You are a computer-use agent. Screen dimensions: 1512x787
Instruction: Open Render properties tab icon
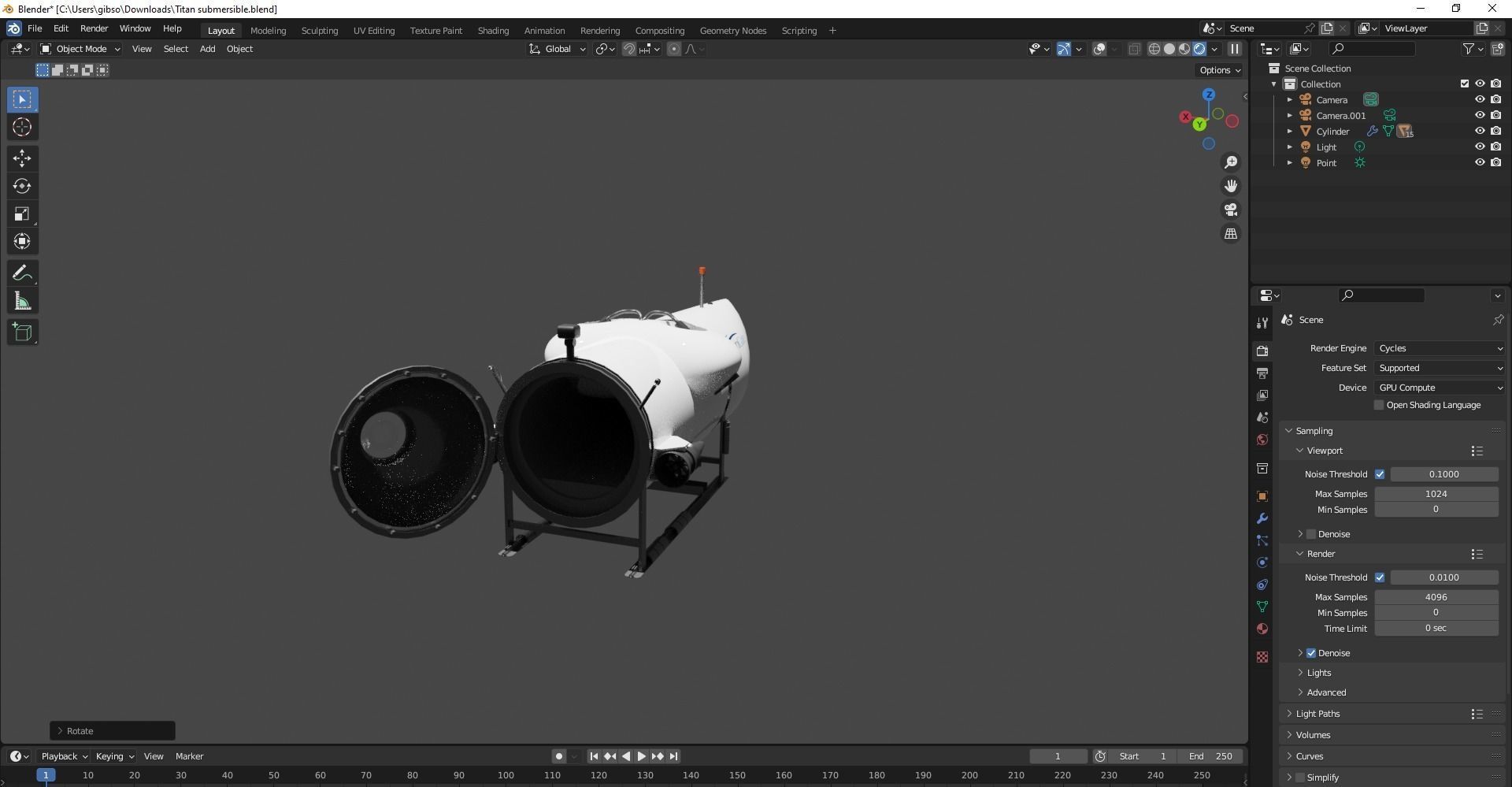coord(1262,351)
